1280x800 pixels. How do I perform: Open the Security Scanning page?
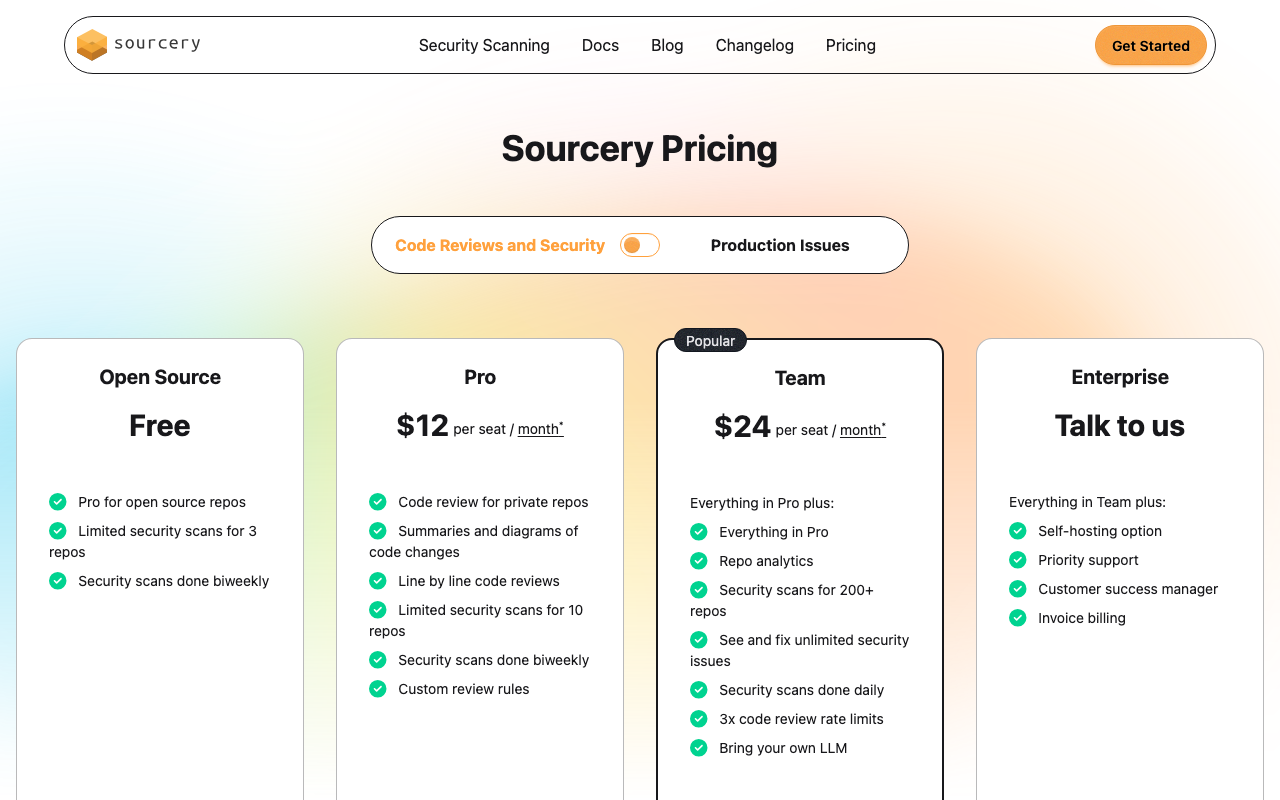(484, 45)
